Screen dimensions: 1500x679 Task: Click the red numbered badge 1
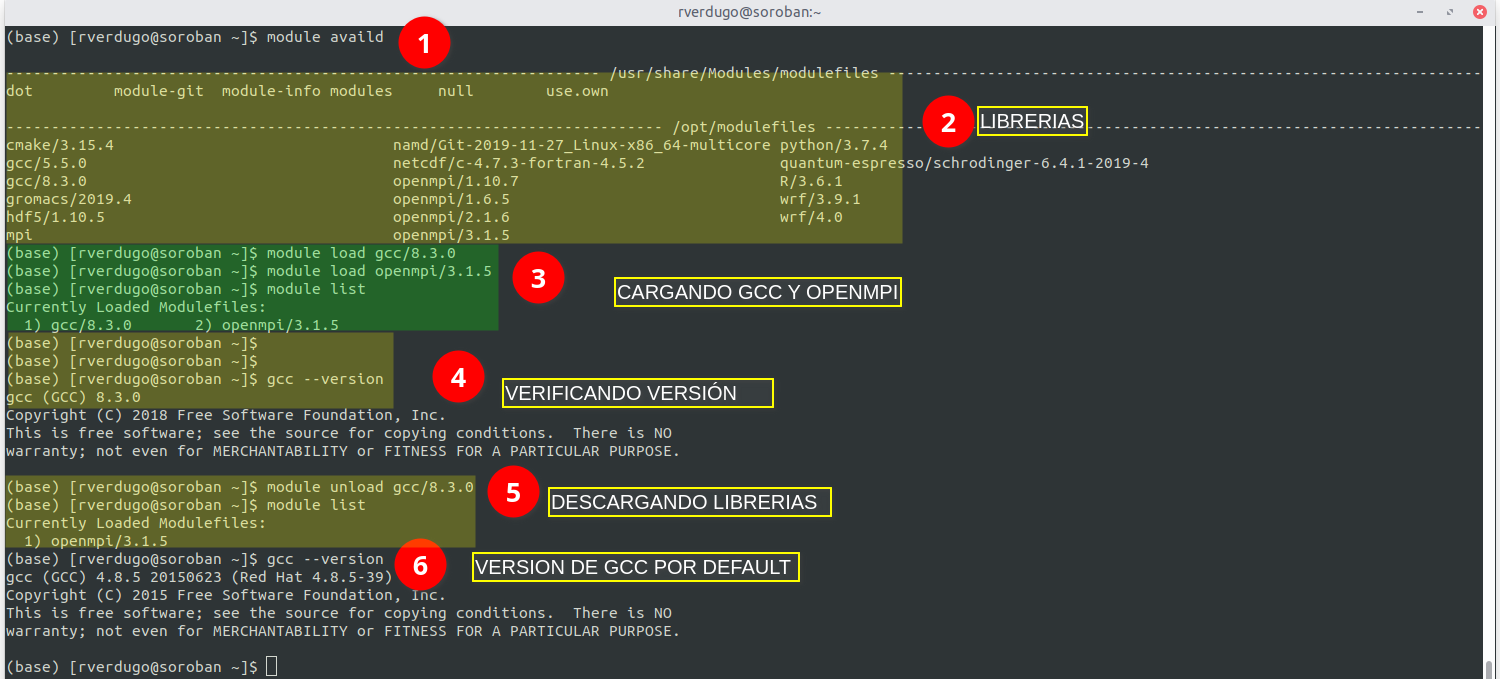[424, 42]
